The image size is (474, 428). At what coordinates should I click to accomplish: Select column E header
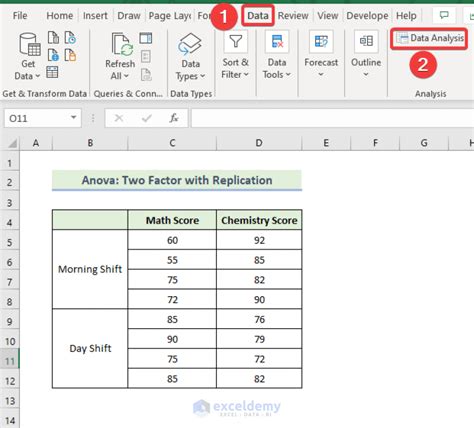pos(326,143)
